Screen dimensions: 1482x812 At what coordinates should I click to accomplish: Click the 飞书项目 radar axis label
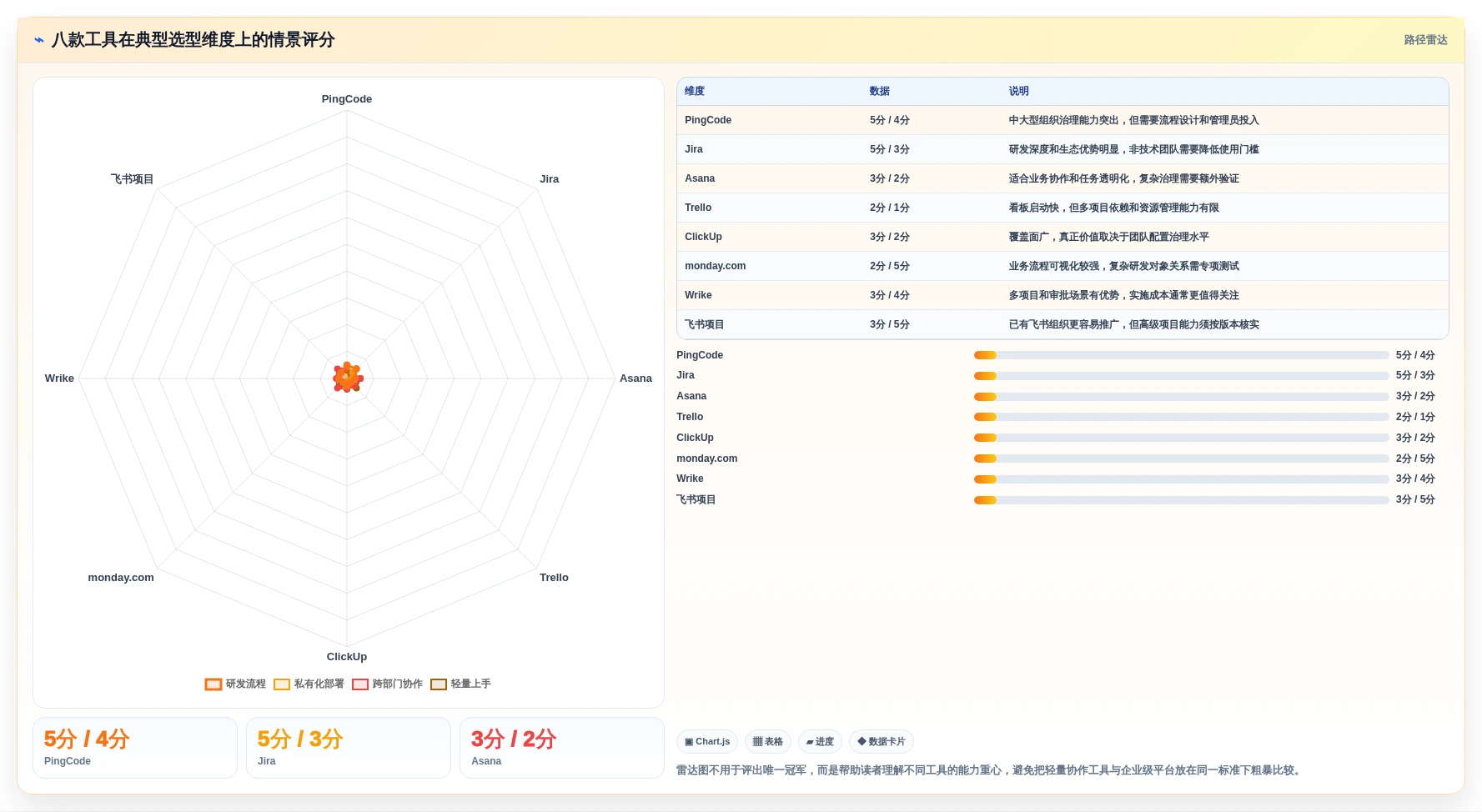tap(133, 179)
